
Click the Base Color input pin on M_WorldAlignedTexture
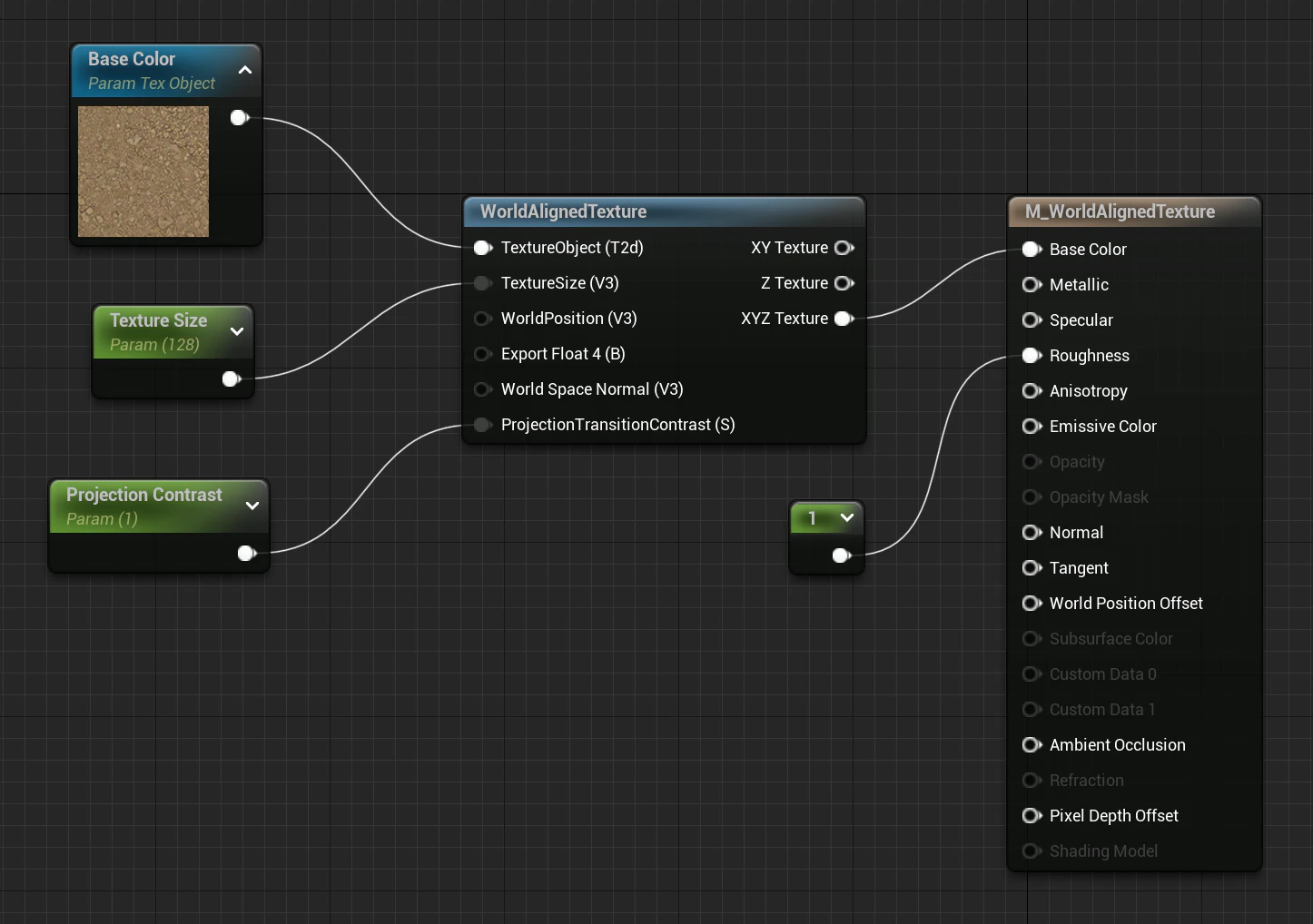1032,250
